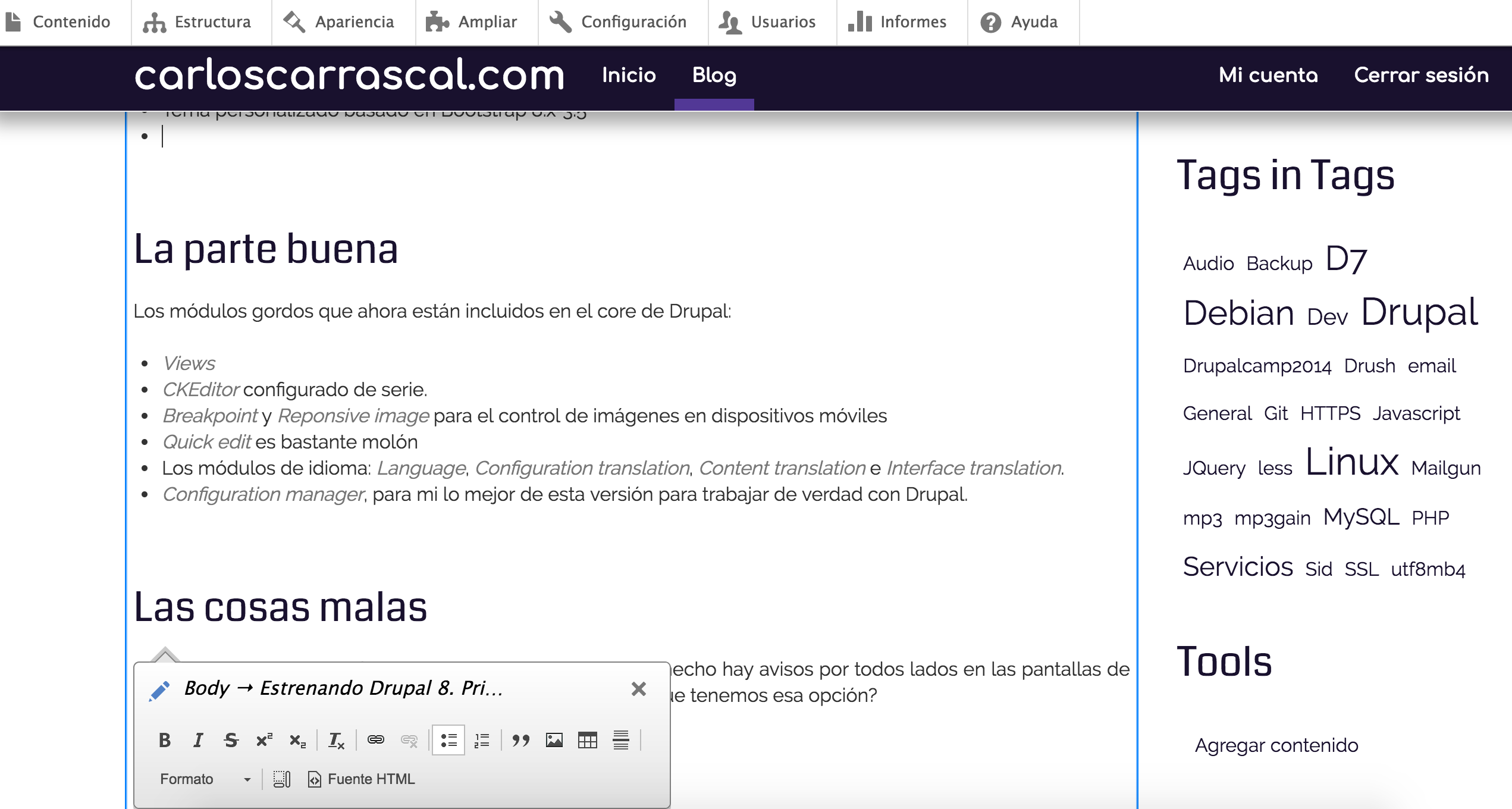Insert a block quote
The image size is (1512, 809).
pyautogui.click(x=521, y=740)
